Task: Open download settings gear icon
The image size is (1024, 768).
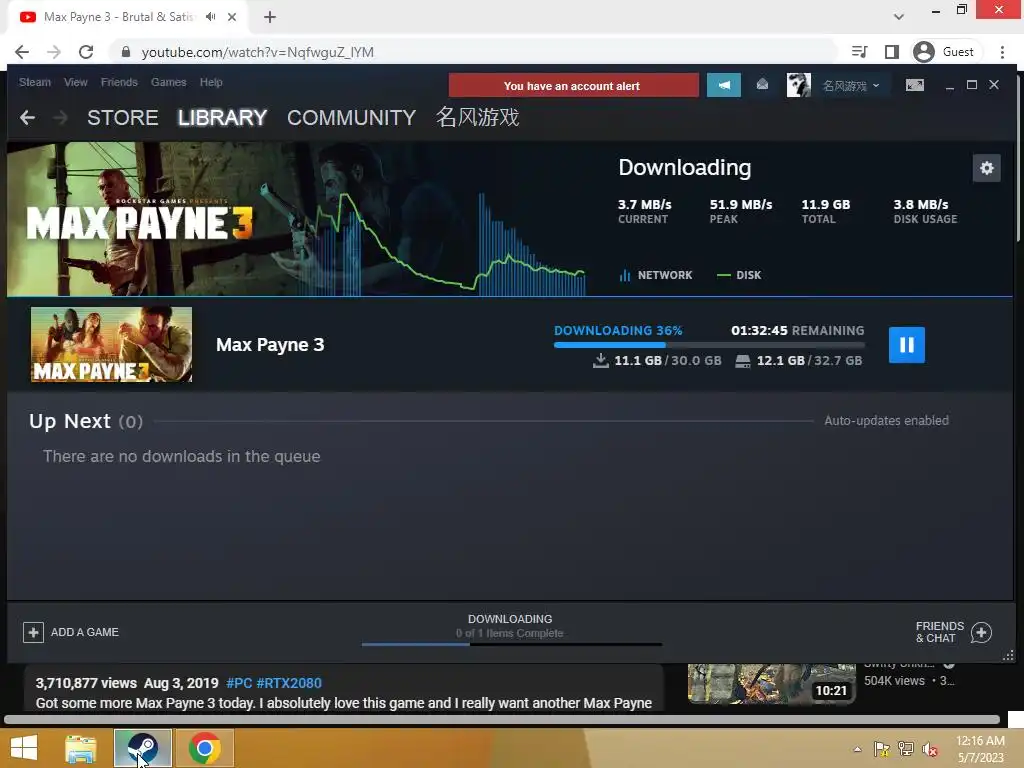Action: (x=986, y=168)
